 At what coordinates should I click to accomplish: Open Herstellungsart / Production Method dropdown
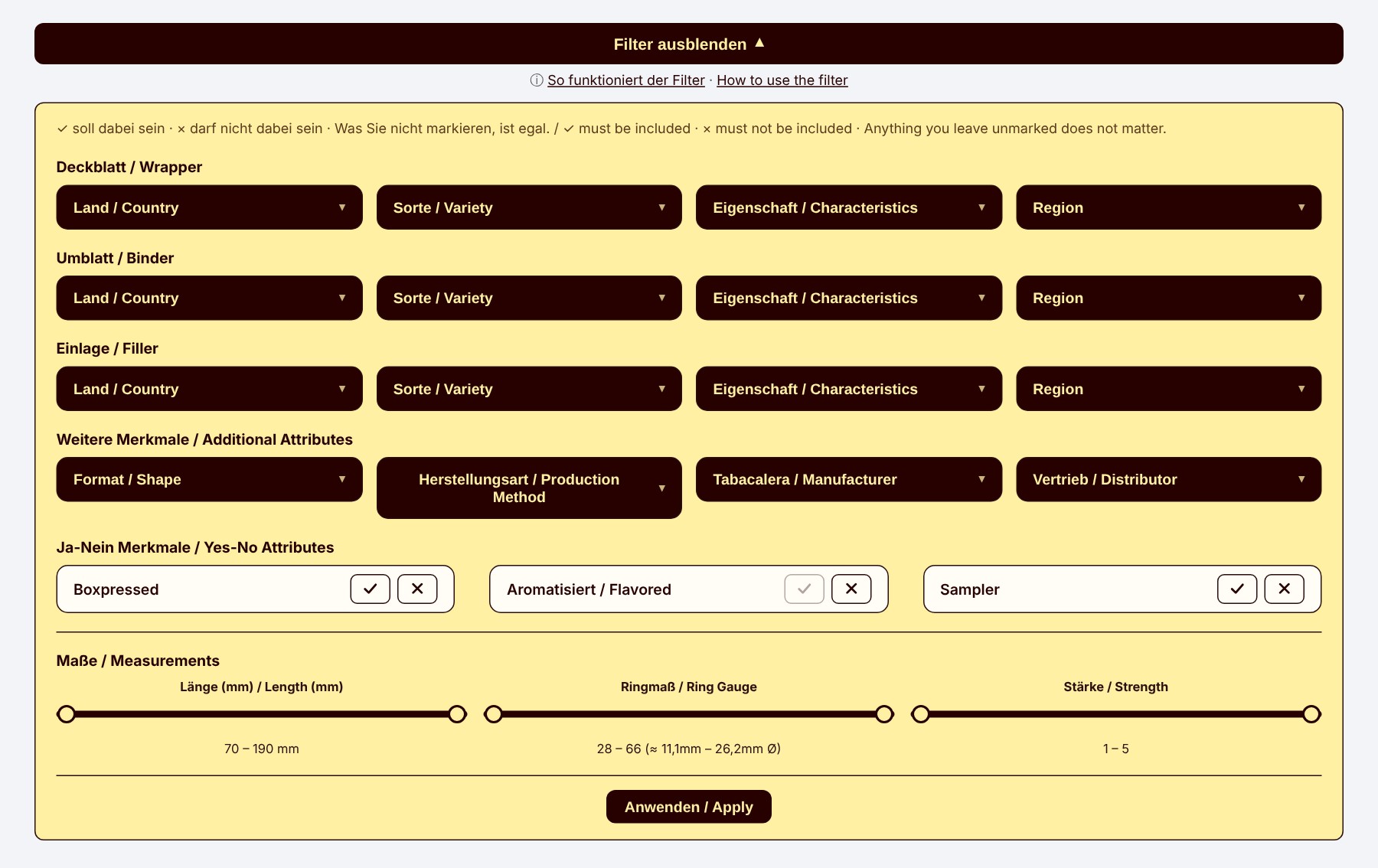point(529,488)
